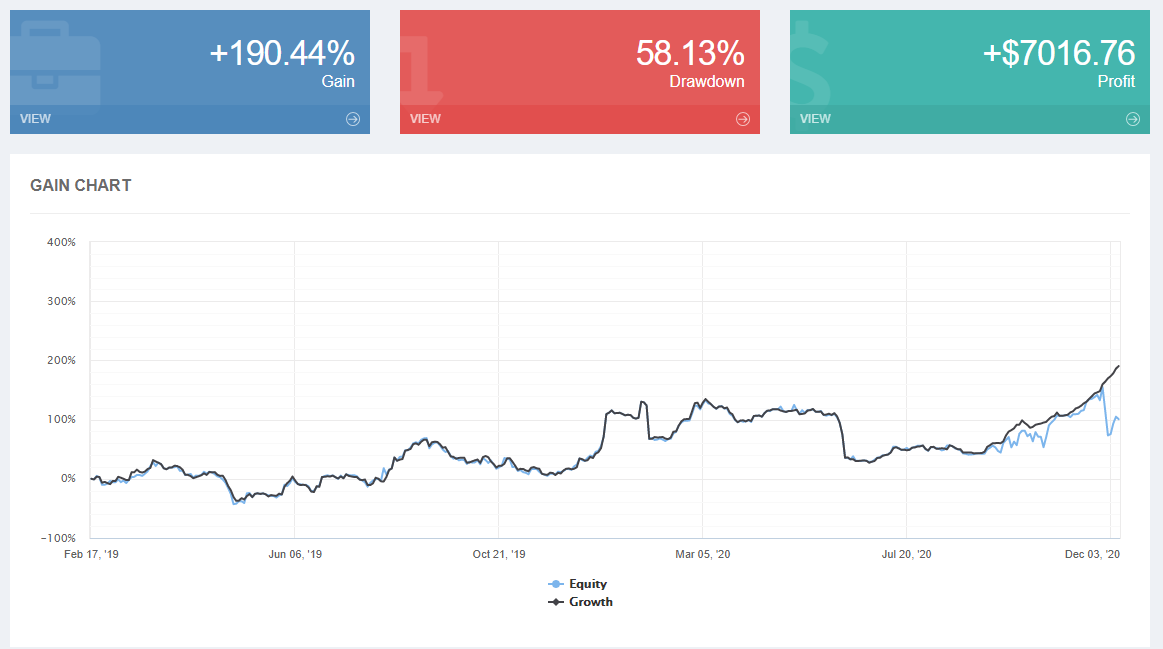1163x649 pixels.
Task: Toggle the Equity series in chart legend
Action: click(578, 584)
